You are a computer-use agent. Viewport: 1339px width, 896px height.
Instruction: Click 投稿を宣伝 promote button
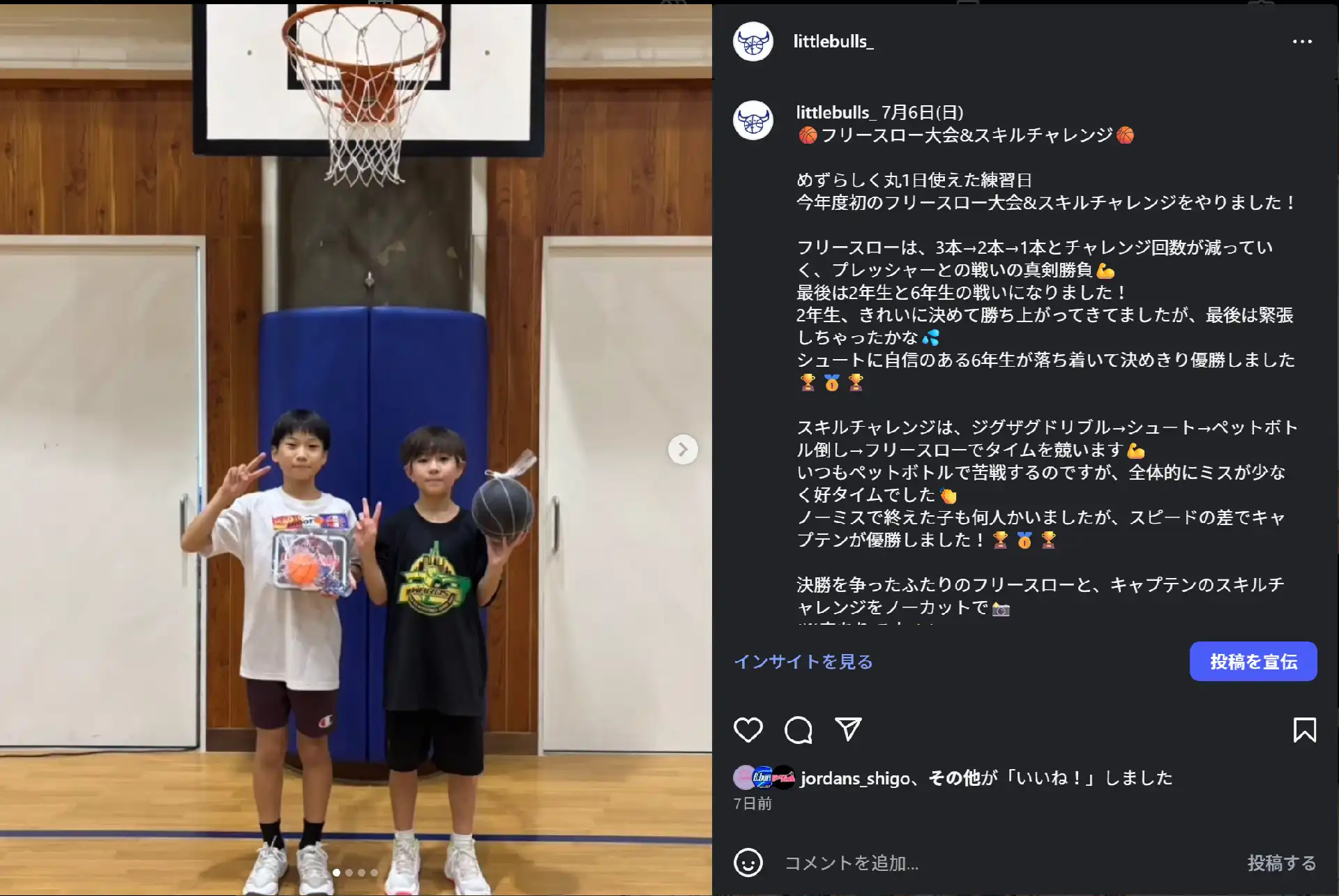coord(1253,661)
